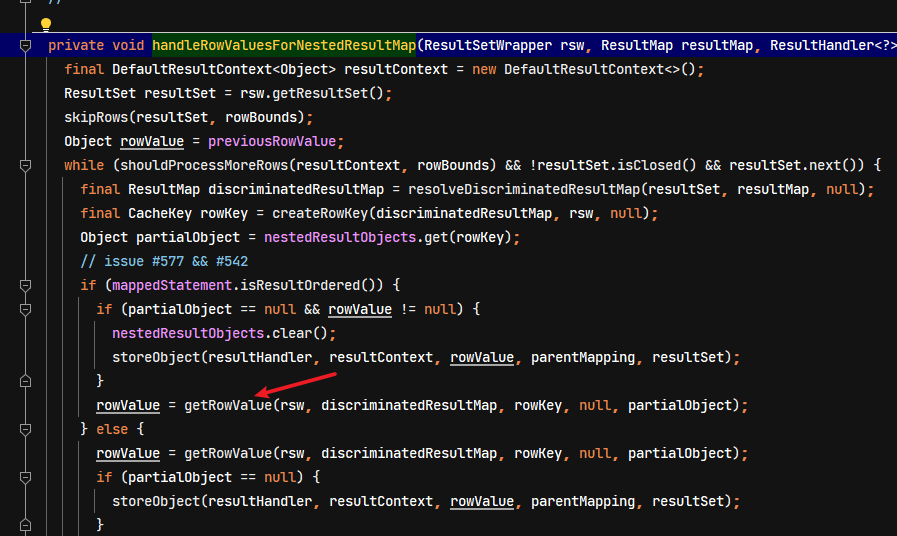Click the previousRowValue field reference
Screen dimensions: 897x536
(x=272, y=141)
